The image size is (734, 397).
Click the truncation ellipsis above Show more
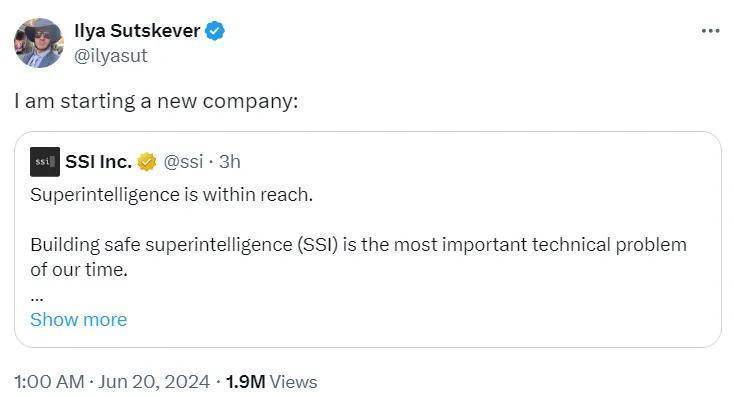tap(37, 298)
